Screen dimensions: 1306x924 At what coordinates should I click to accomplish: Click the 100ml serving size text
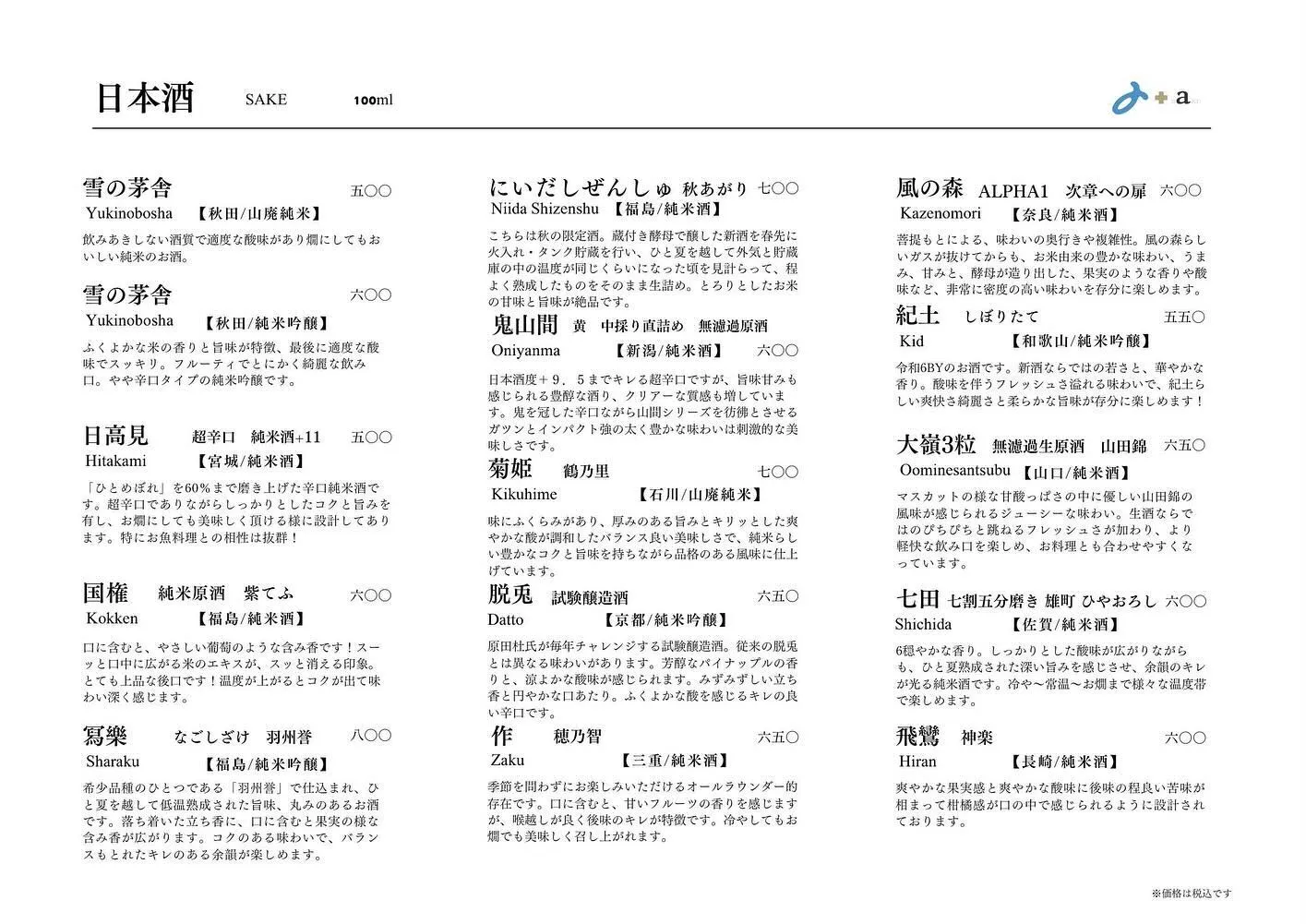pos(373,100)
